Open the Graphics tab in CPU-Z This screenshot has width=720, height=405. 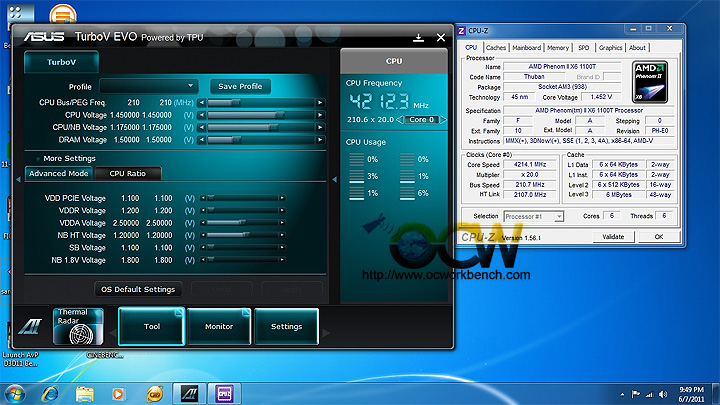tap(610, 48)
